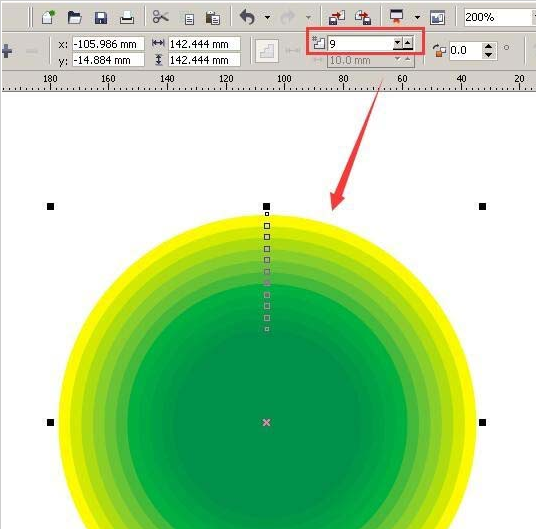Undo the last action

coord(247,17)
